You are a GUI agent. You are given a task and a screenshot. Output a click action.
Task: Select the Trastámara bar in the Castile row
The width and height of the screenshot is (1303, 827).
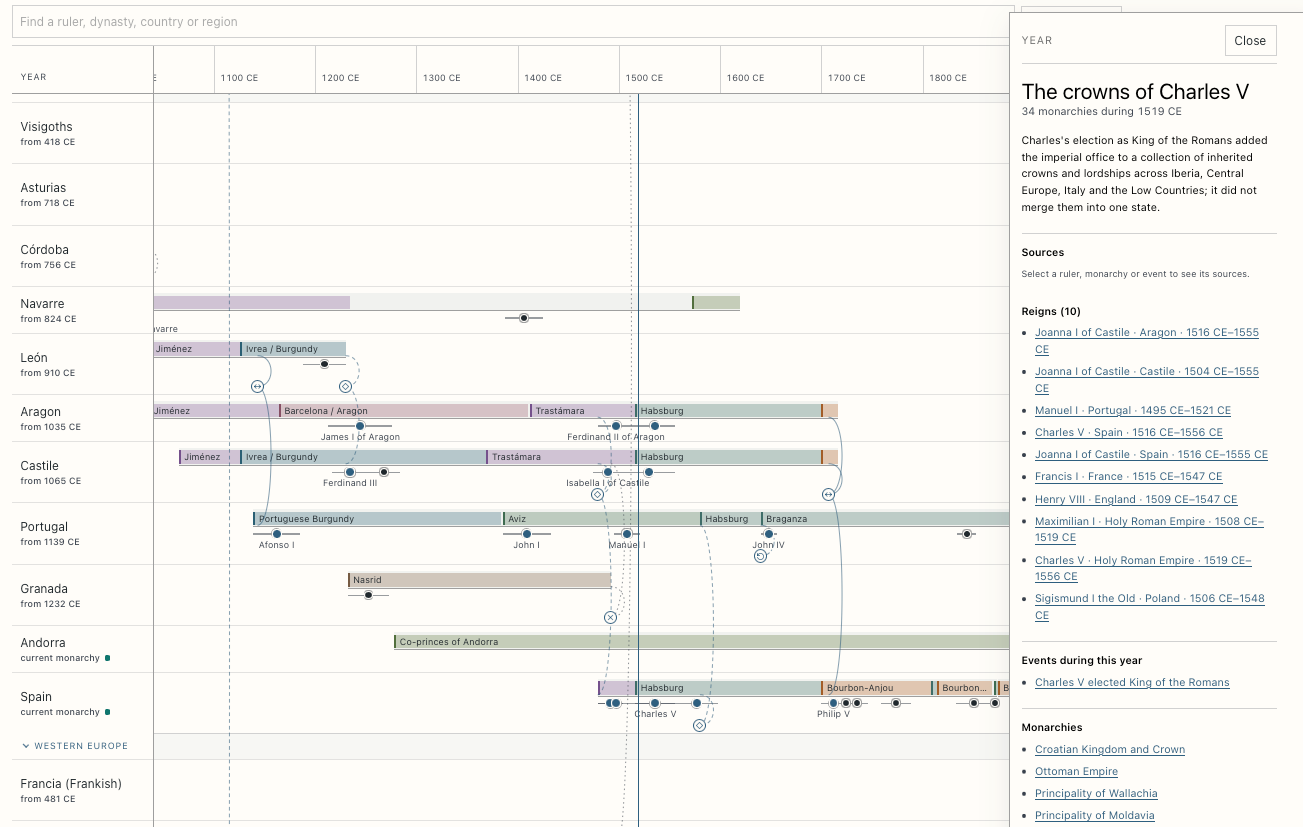[x=560, y=457]
